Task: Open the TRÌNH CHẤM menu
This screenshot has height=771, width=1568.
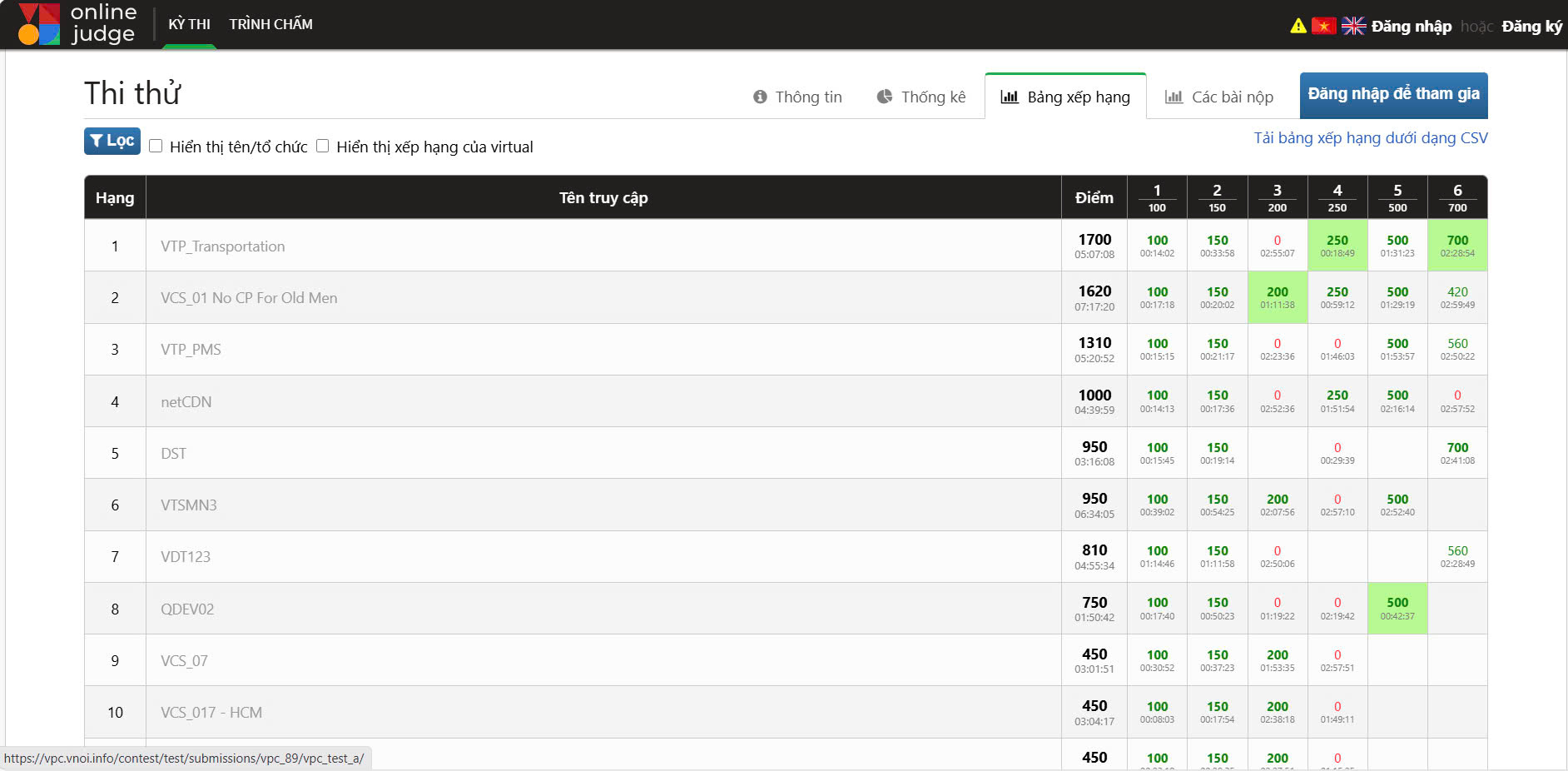Action: point(271,24)
